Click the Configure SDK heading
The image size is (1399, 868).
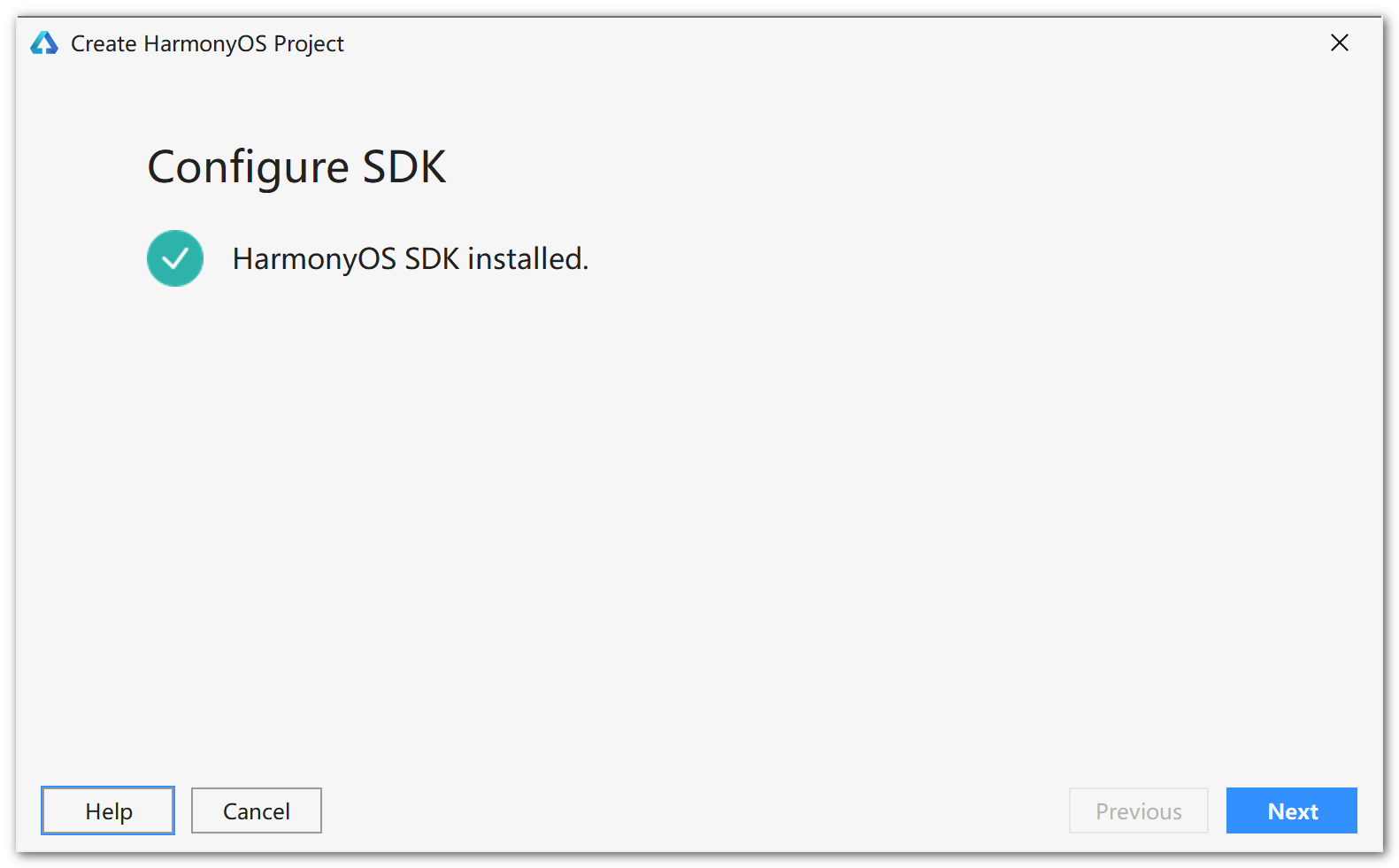(x=297, y=166)
